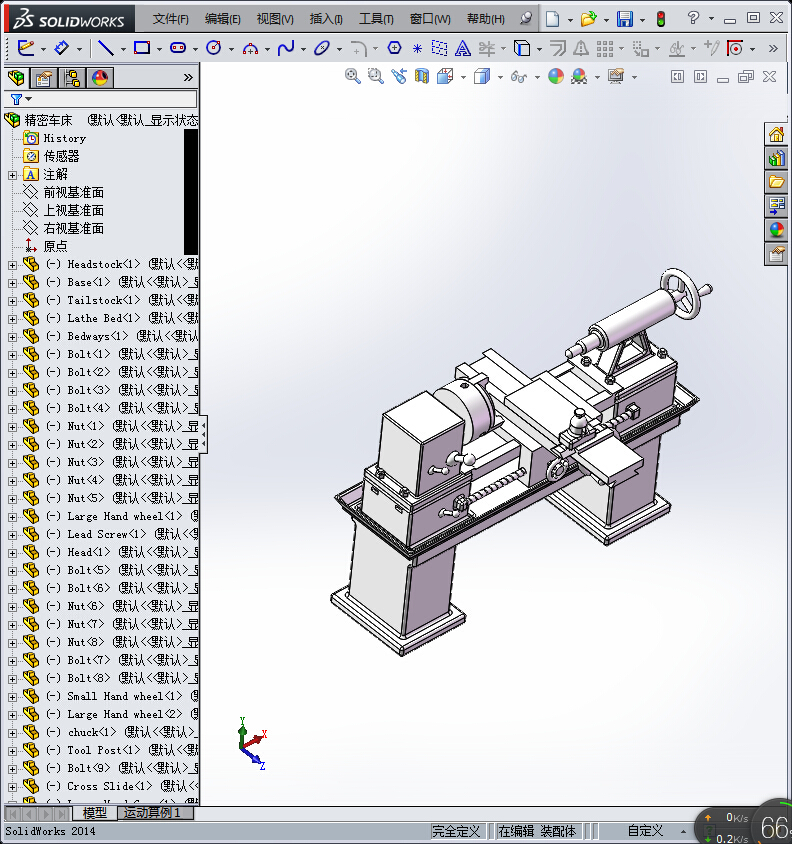Screen dimensions: 792x844
Task: Click the 自定义 status bar button
Action: point(646,831)
